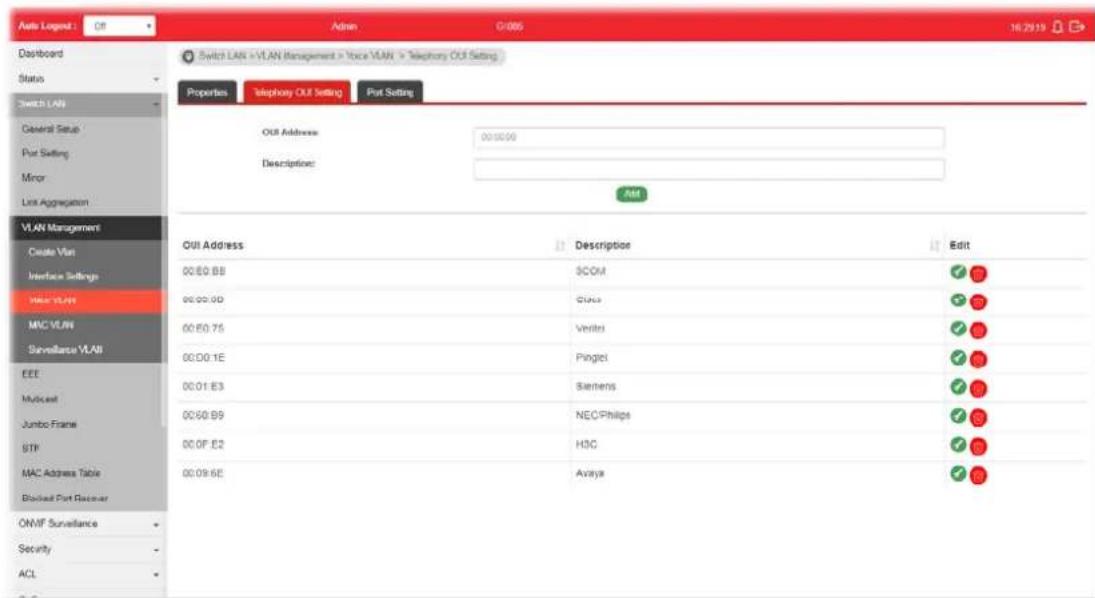Edit the H3C OUI entry
Screen dimensions: 1095x598
(958, 444)
